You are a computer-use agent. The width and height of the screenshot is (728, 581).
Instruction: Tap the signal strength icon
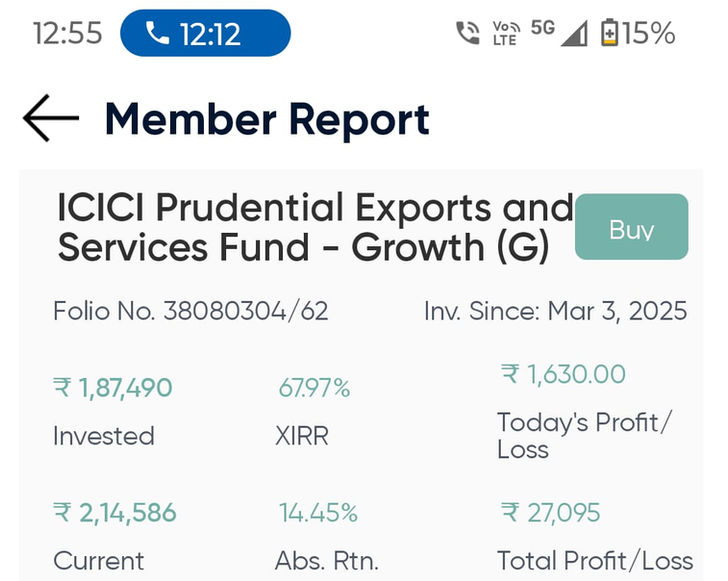574,33
